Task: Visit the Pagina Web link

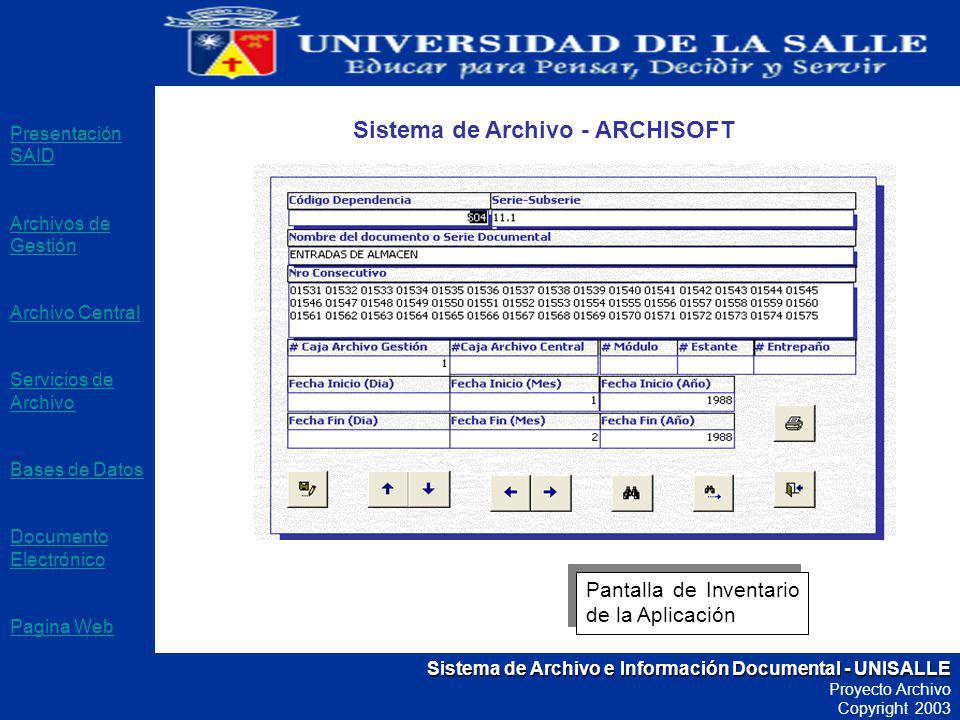Action: click(x=61, y=626)
